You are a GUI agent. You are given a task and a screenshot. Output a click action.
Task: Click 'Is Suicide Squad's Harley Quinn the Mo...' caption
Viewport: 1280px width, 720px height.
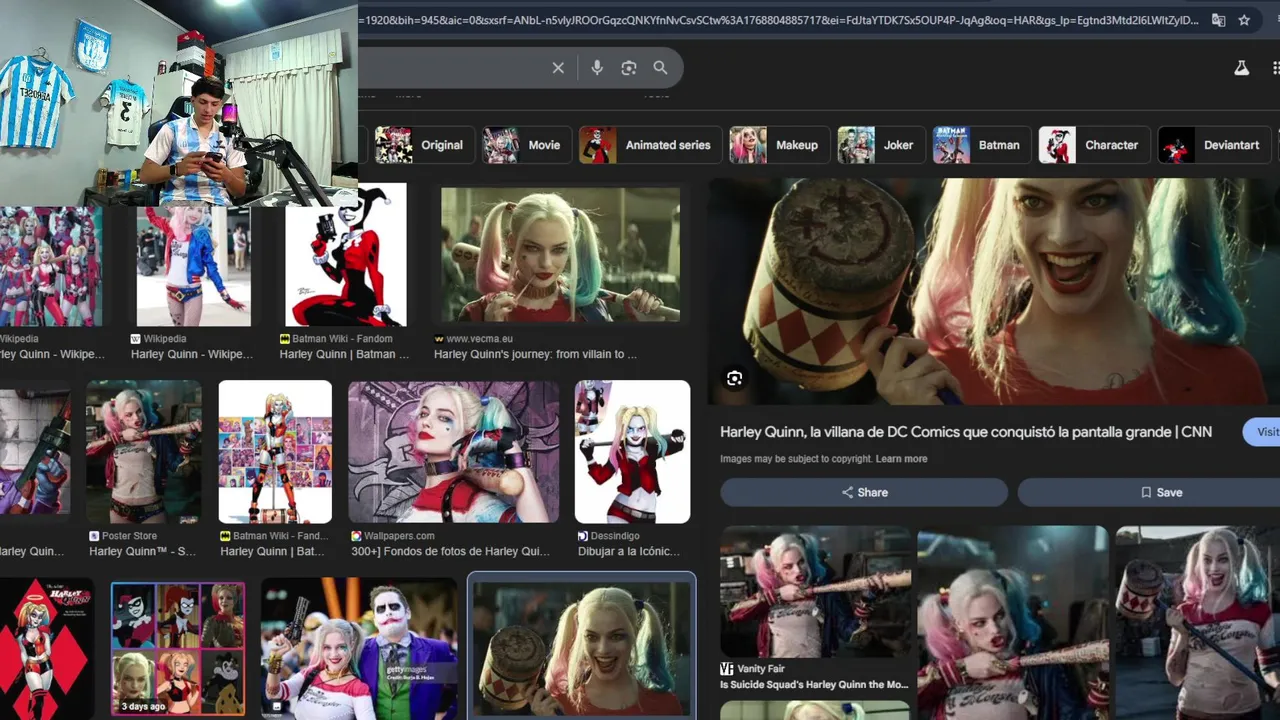point(814,685)
